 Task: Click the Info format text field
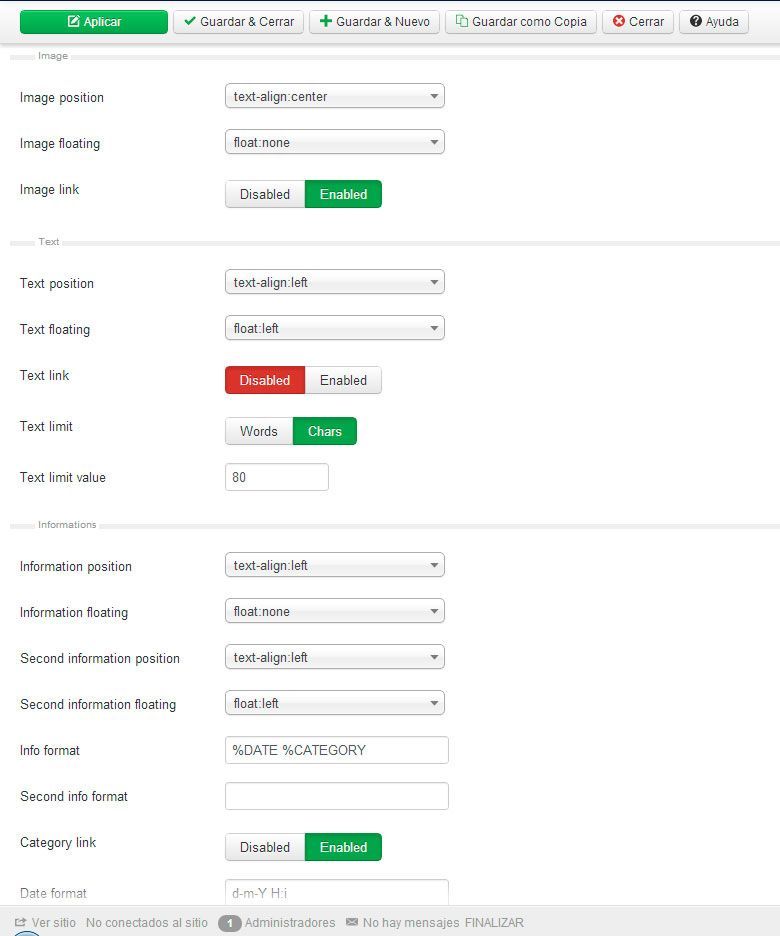coord(337,750)
